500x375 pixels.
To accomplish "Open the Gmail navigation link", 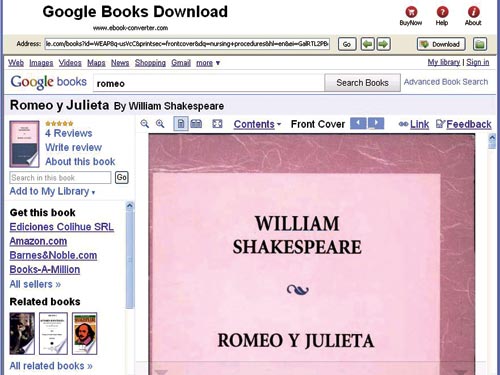I will pos(181,63).
